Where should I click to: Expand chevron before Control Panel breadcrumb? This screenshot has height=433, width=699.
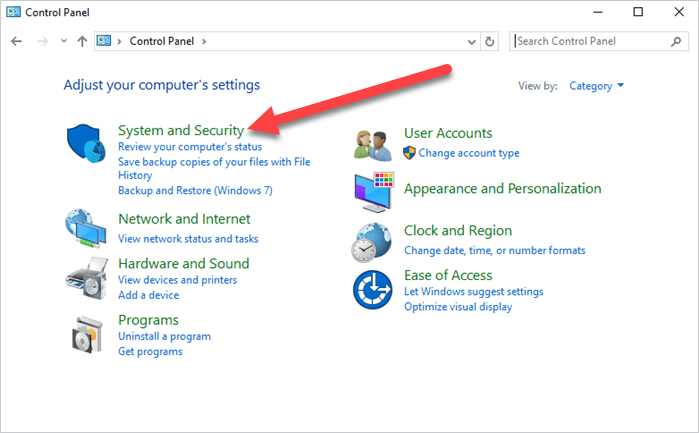pyautogui.click(x=119, y=41)
